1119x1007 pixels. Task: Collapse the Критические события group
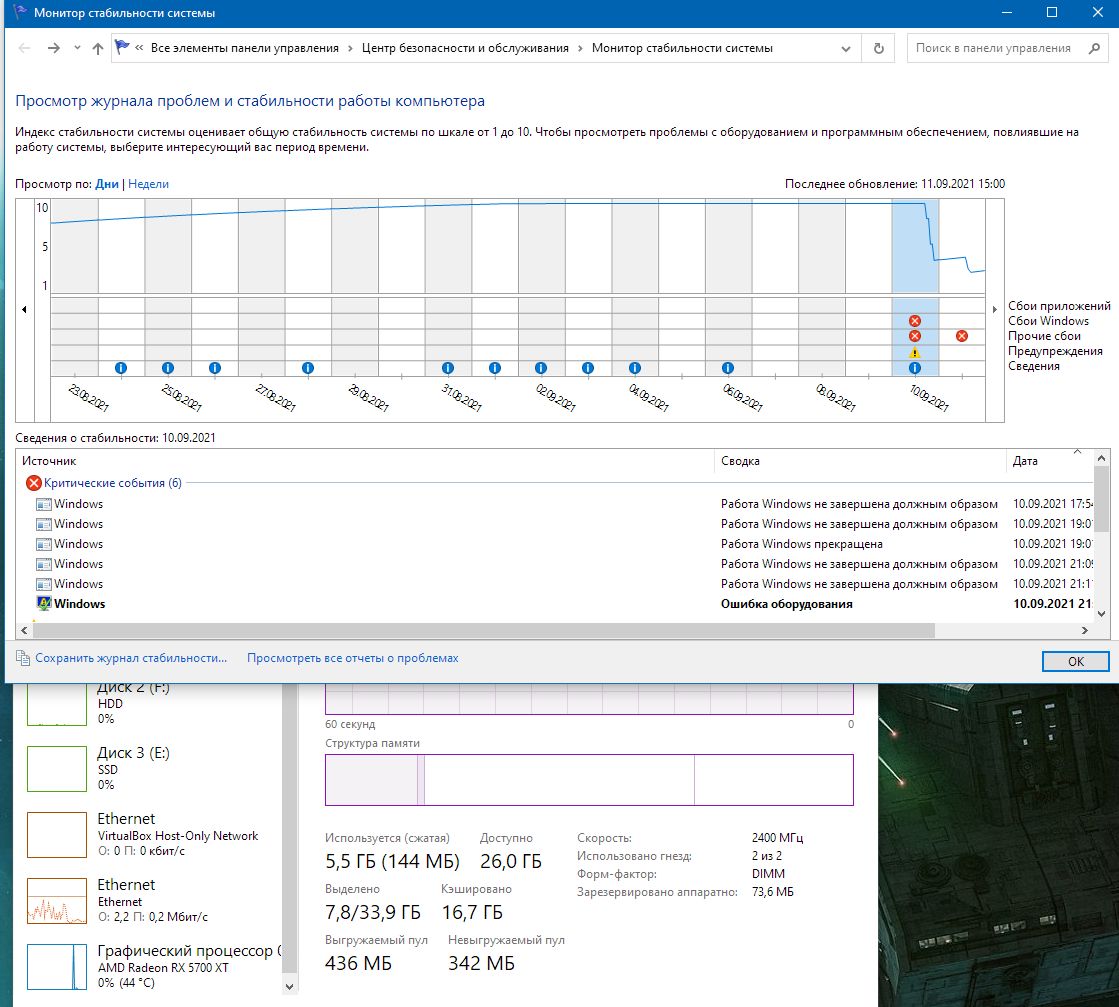click(112, 483)
